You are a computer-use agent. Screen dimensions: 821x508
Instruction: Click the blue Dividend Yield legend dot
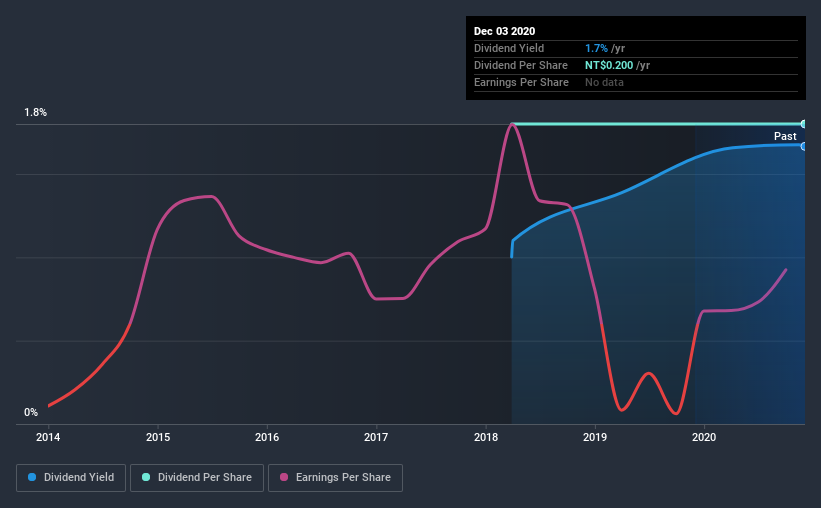tap(32, 477)
